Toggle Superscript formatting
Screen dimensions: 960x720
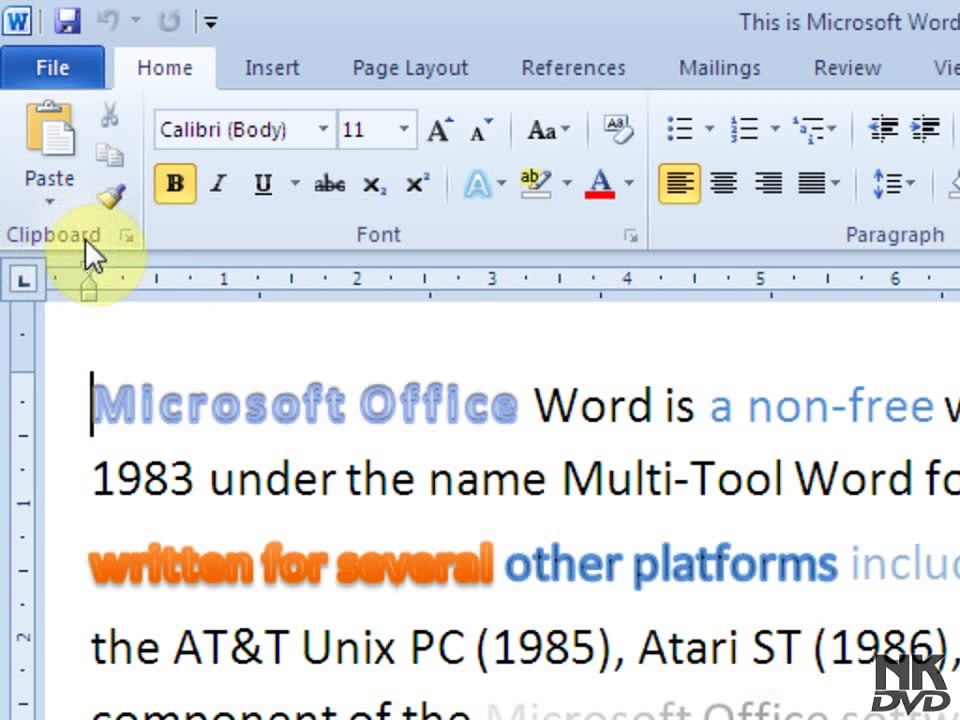click(417, 183)
